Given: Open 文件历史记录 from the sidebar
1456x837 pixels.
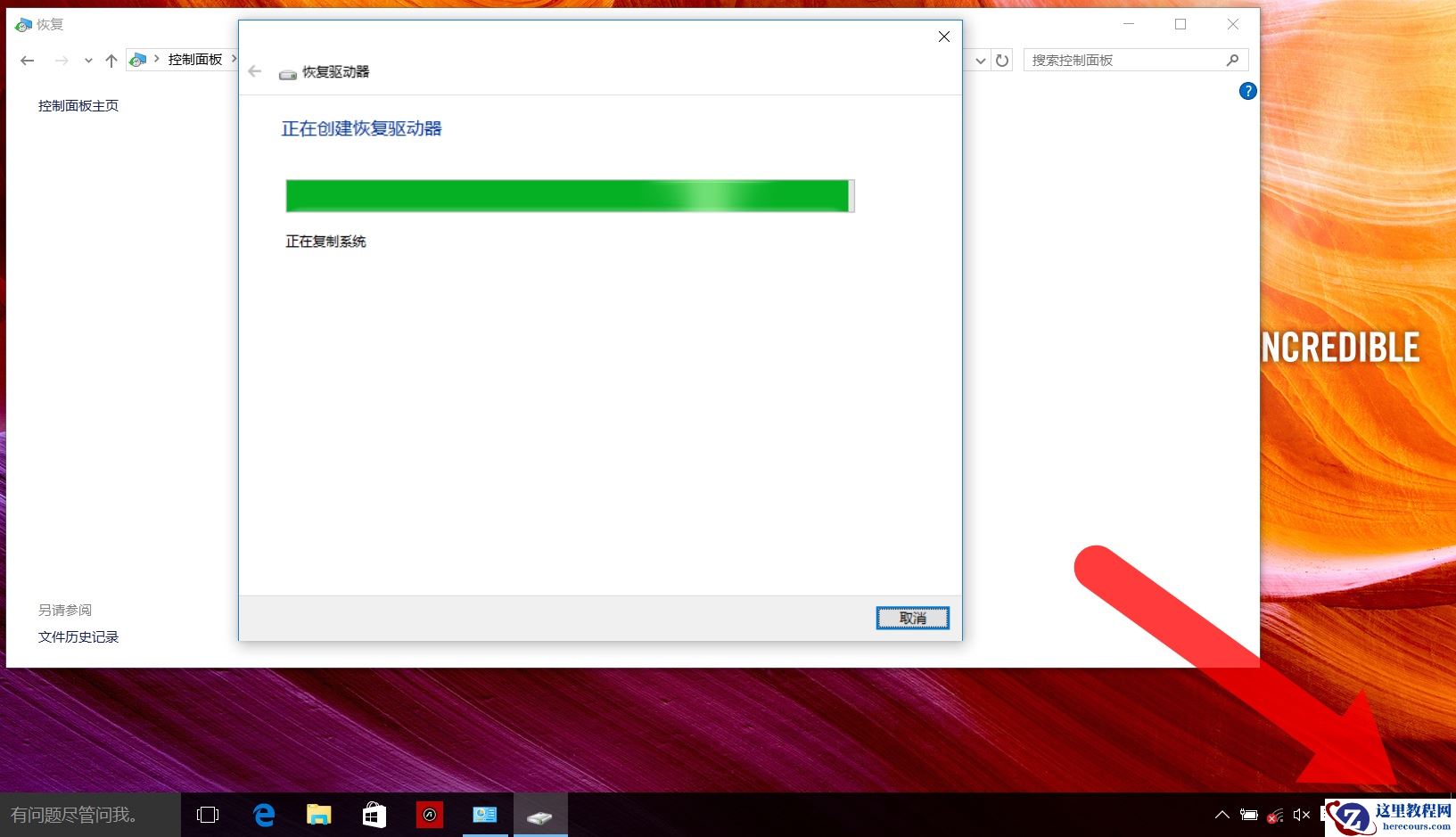Looking at the screenshot, I should pyautogui.click(x=78, y=636).
